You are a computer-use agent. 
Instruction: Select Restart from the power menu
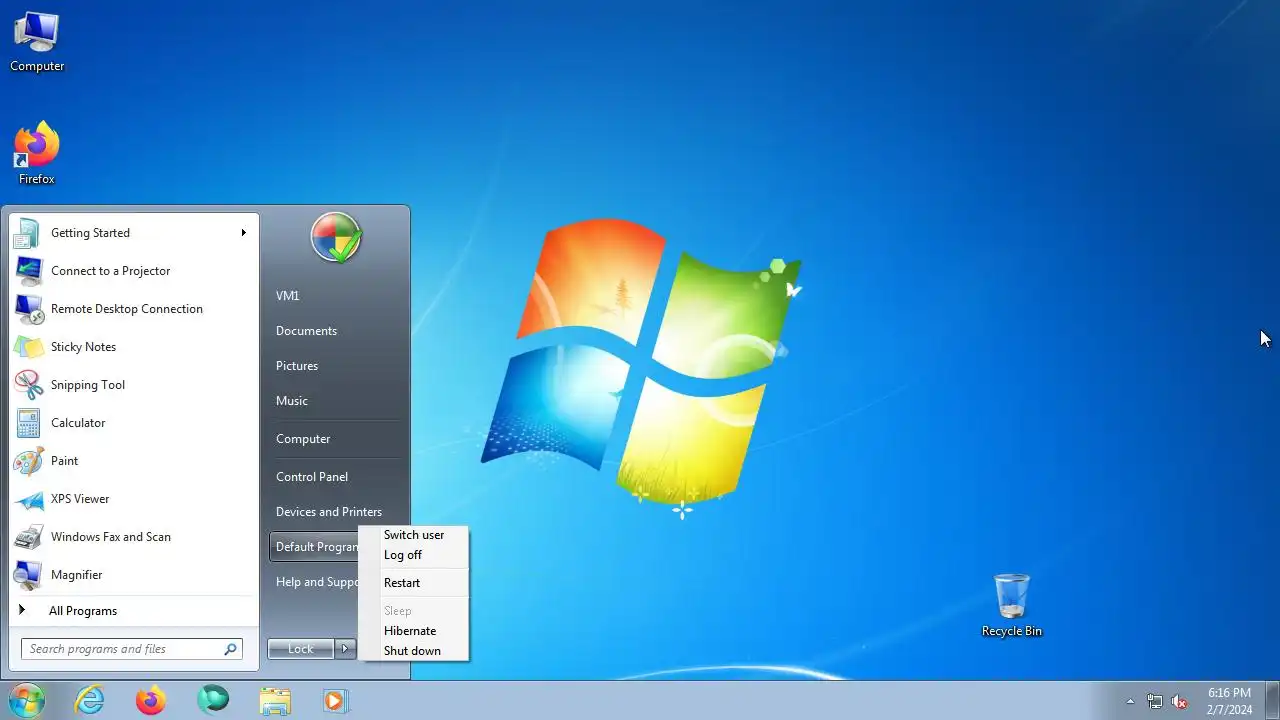414,583
